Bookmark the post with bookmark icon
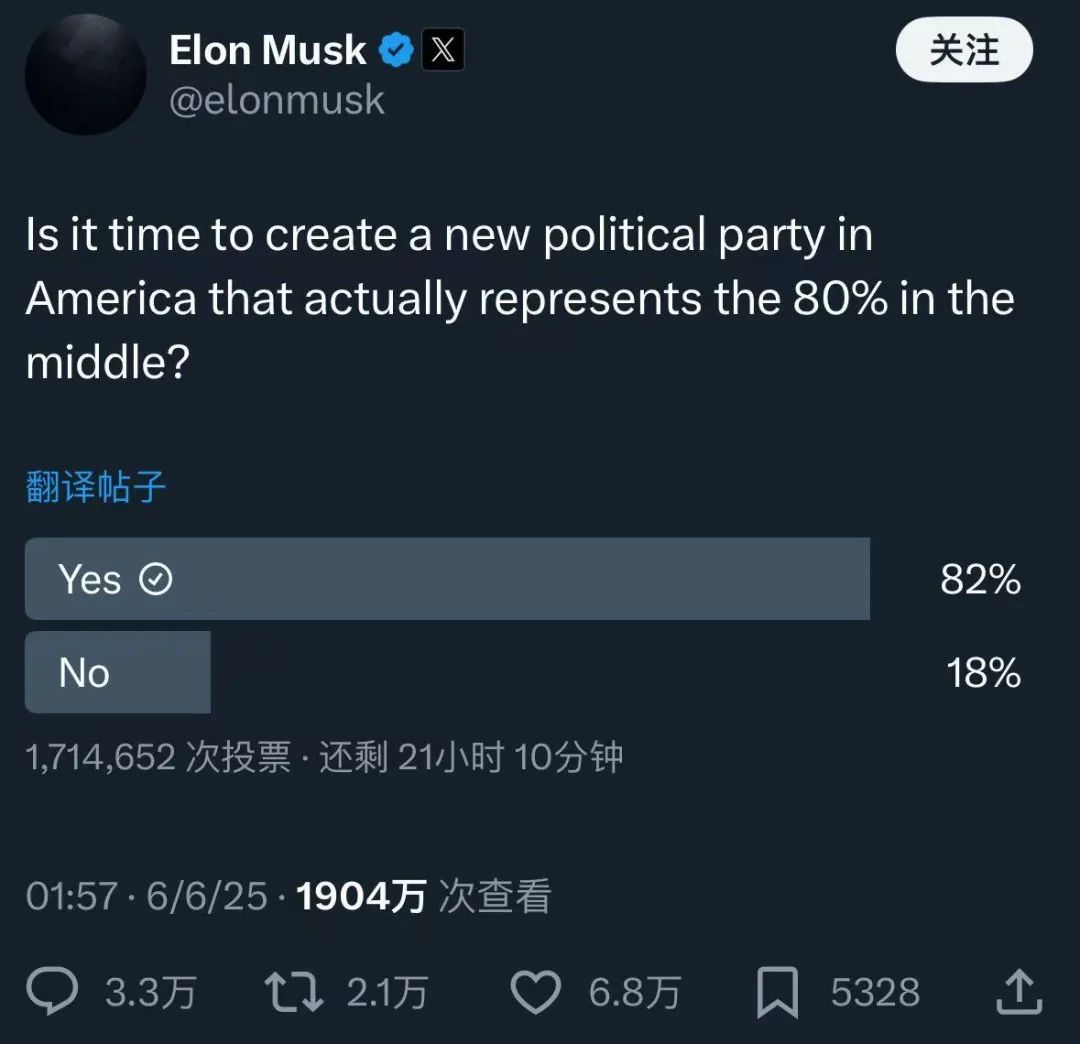The height and width of the screenshot is (1044, 1080). [778, 992]
